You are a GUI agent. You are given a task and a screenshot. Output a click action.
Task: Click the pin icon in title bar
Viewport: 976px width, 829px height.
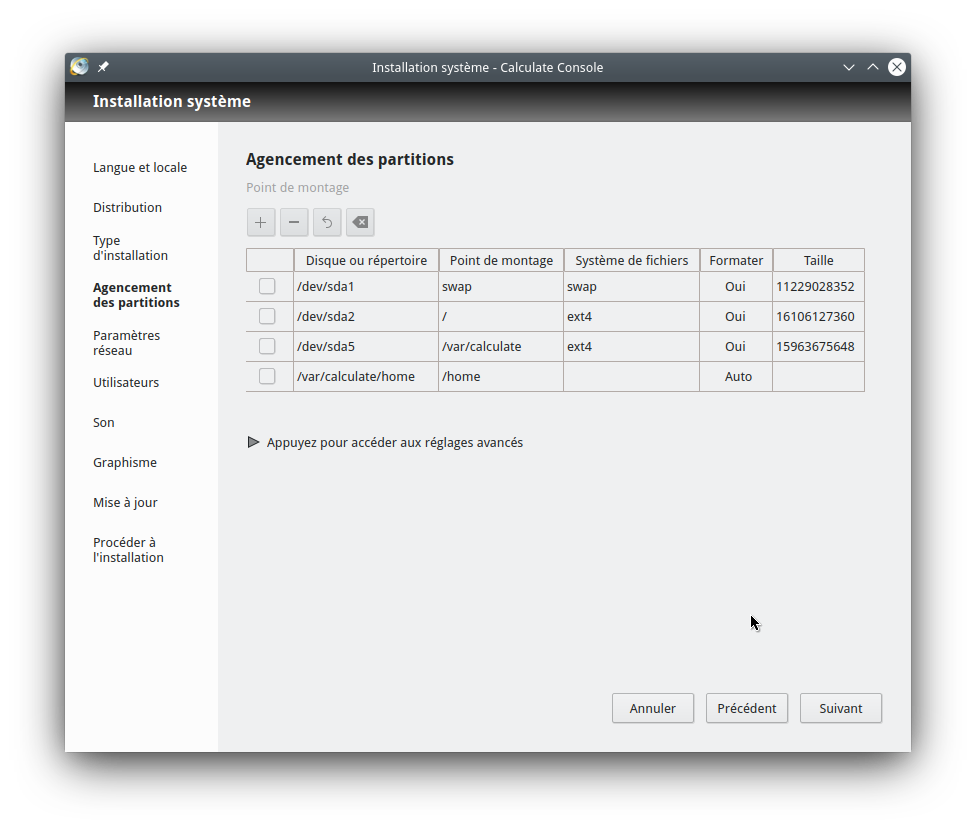103,67
